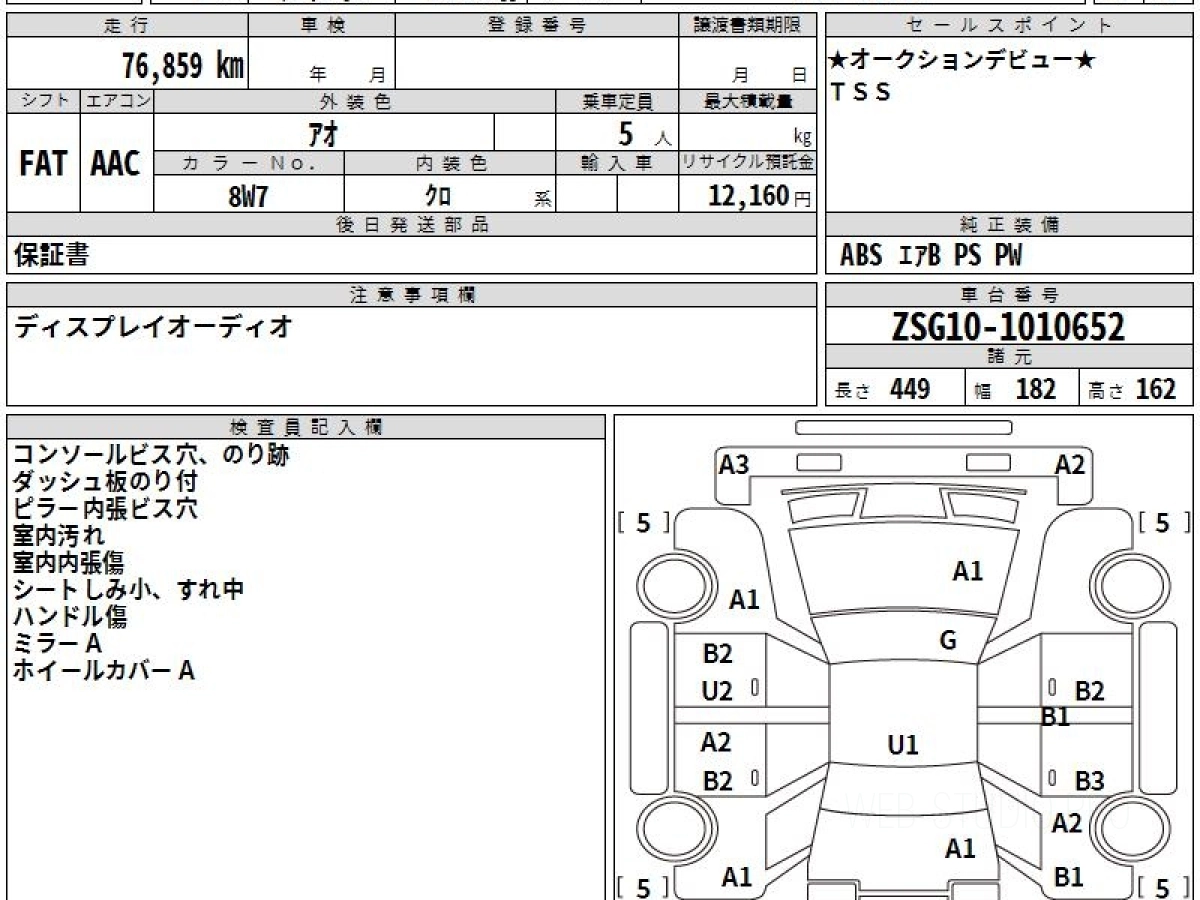Select the シフト label
The image size is (1200, 900).
coord(43,101)
